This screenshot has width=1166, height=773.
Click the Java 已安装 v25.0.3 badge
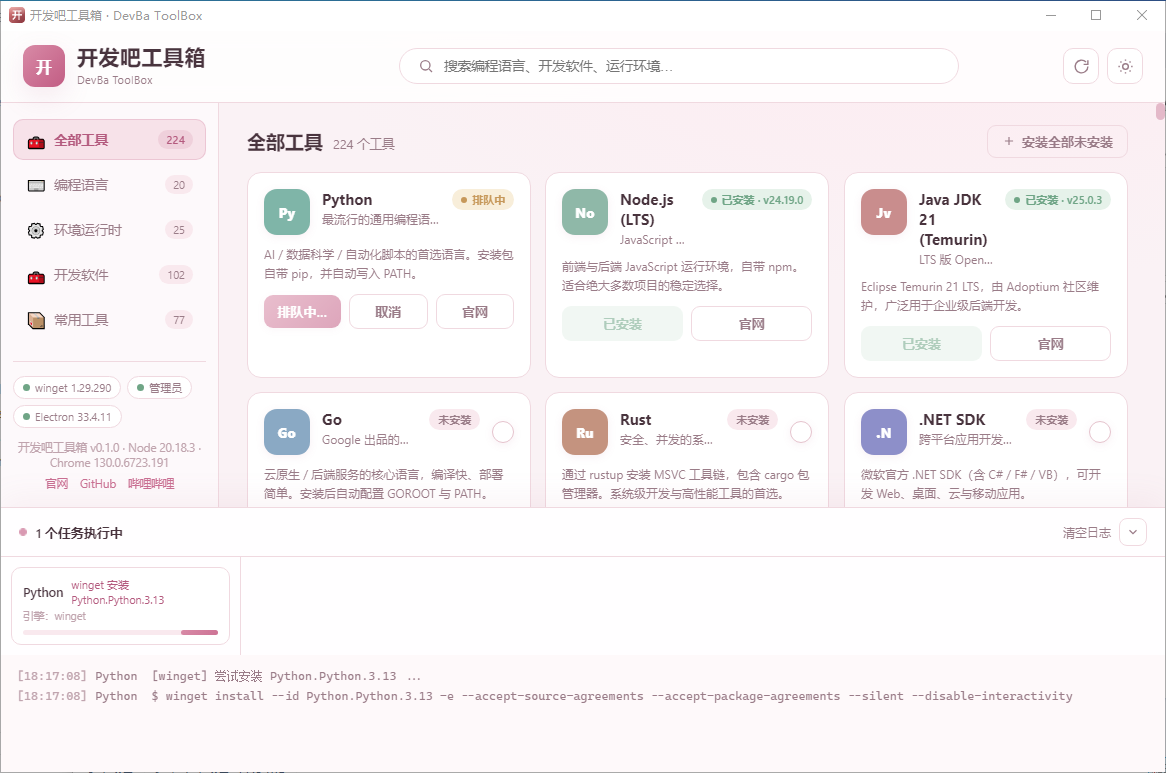pyautogui.click(x=1058, y=200)
